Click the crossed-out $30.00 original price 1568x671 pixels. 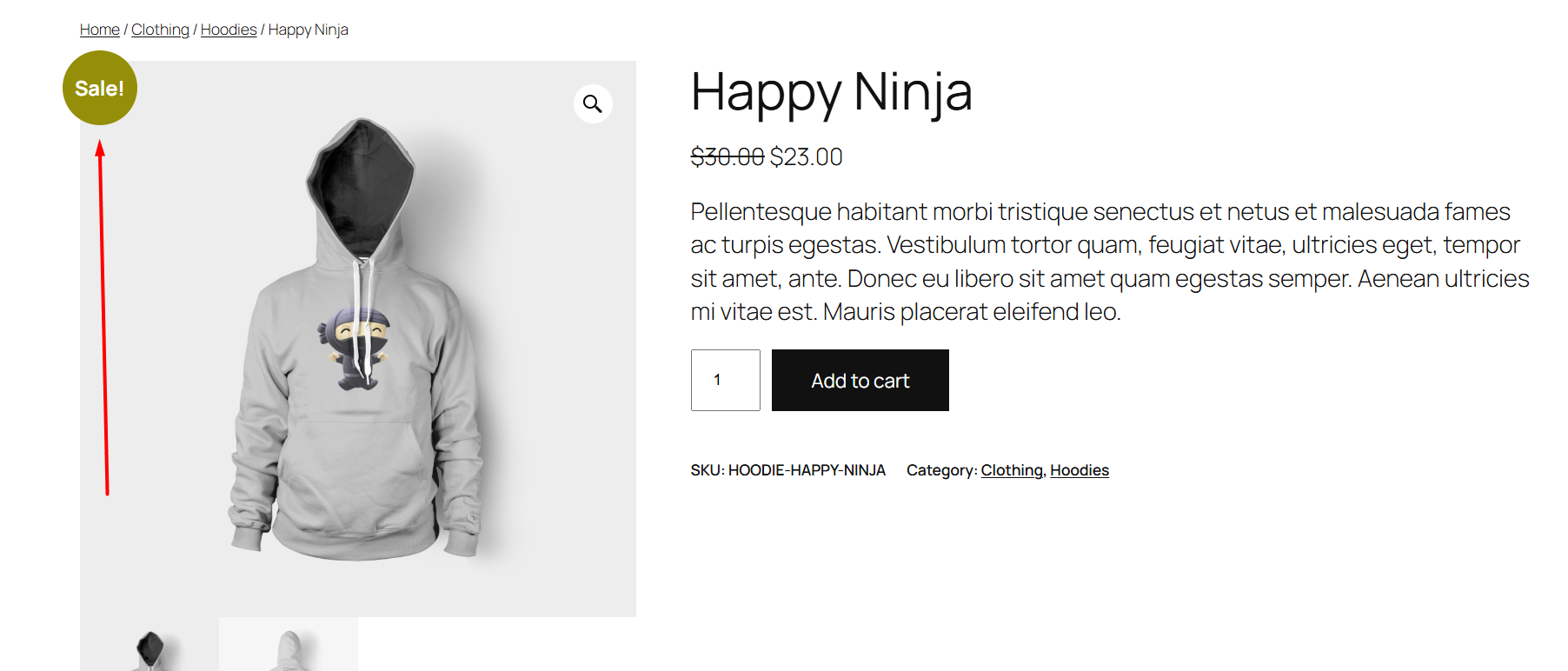pos(727,157)
